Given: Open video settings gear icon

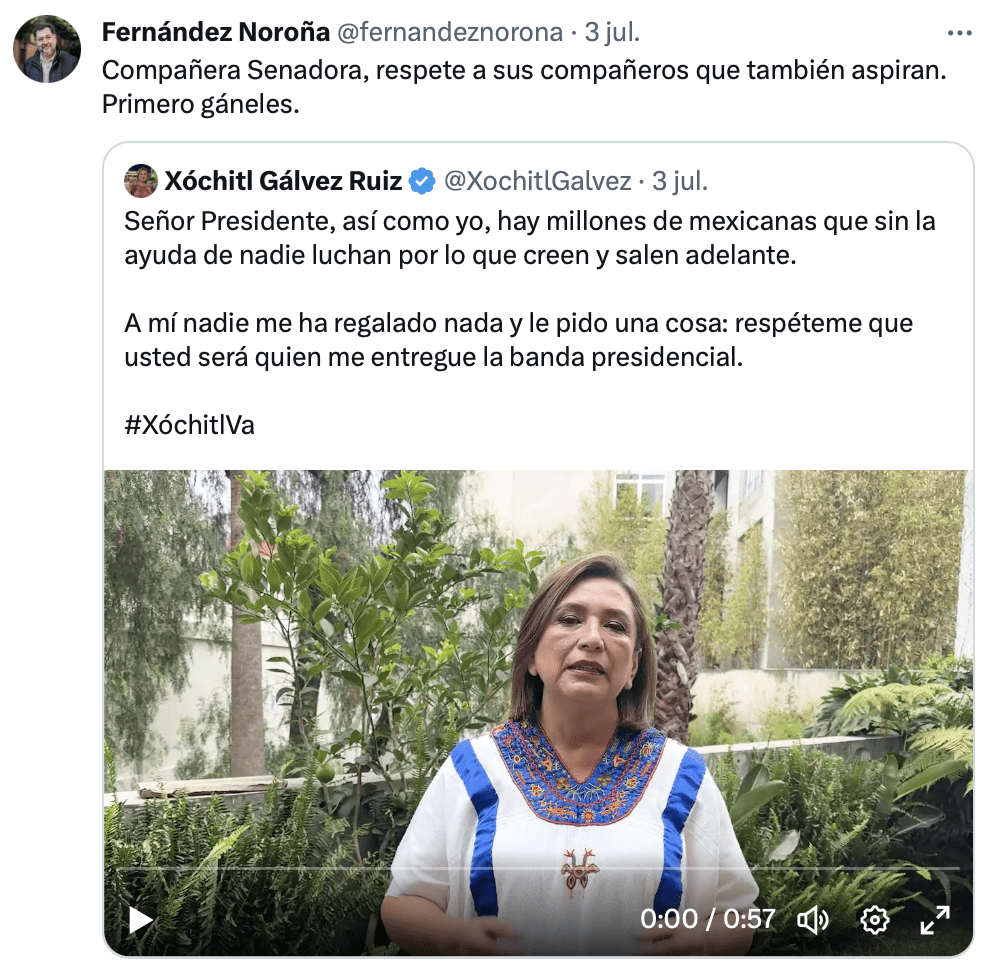Looking at the screenshot, I should click(875, 920).
